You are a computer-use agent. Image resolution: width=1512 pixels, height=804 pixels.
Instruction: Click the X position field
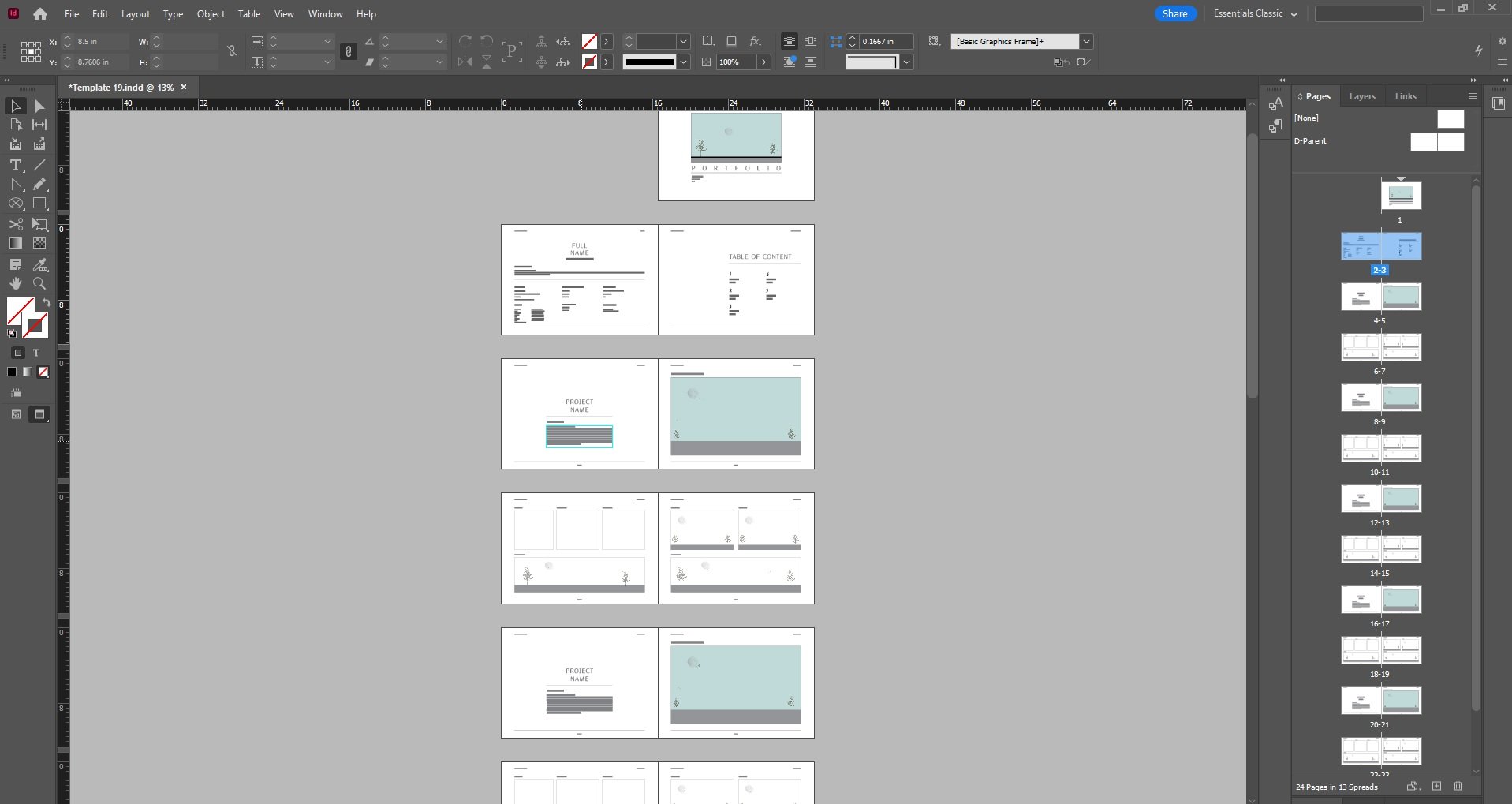pyautogui.click(x=101, y=41)
